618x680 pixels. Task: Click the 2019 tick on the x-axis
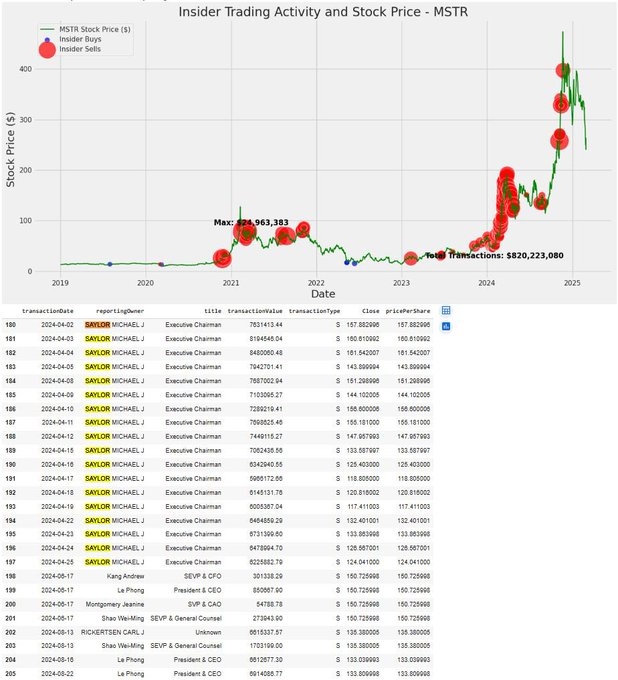(x=60, y=283)
